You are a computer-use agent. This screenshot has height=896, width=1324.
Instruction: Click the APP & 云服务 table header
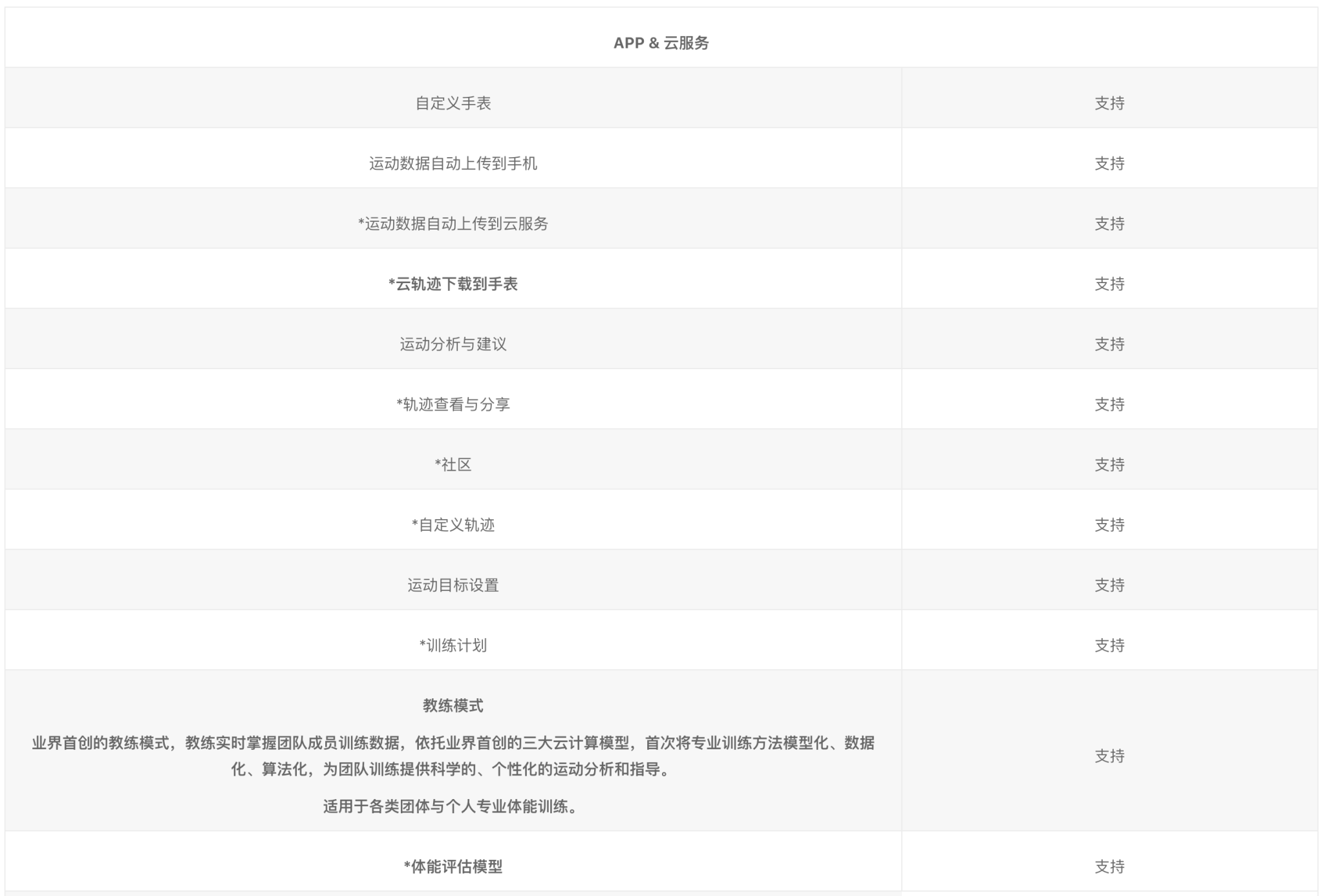click(x=661, y=43)
